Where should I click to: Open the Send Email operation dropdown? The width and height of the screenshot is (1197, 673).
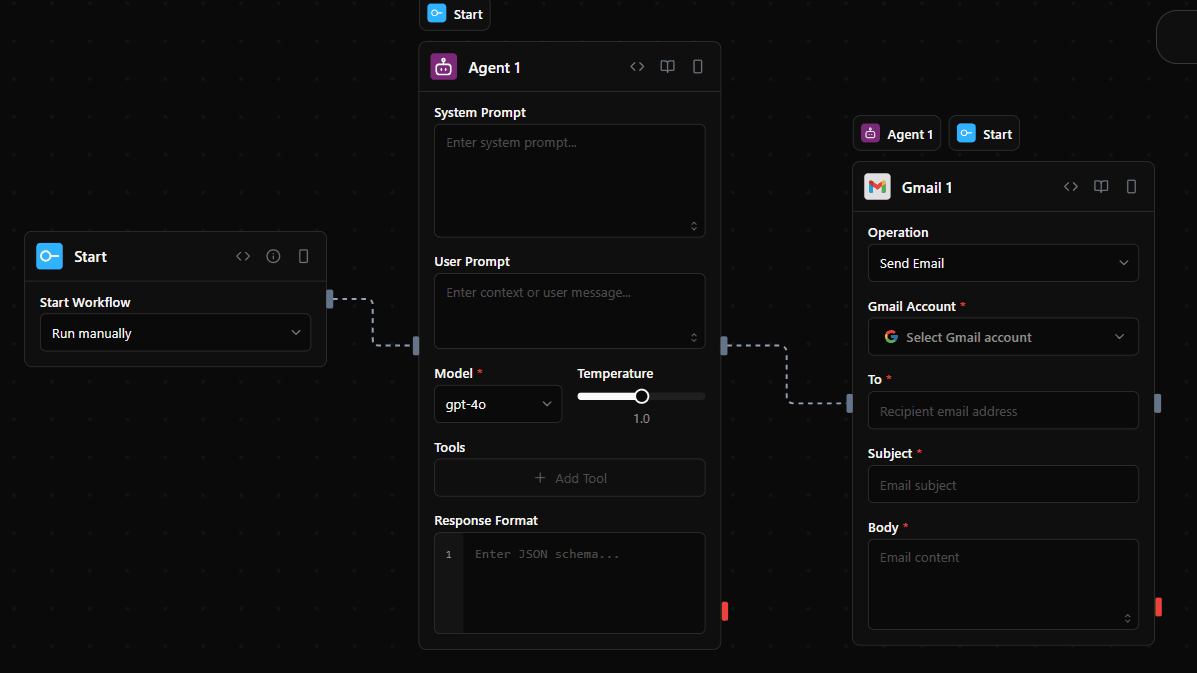point(1002,263)
